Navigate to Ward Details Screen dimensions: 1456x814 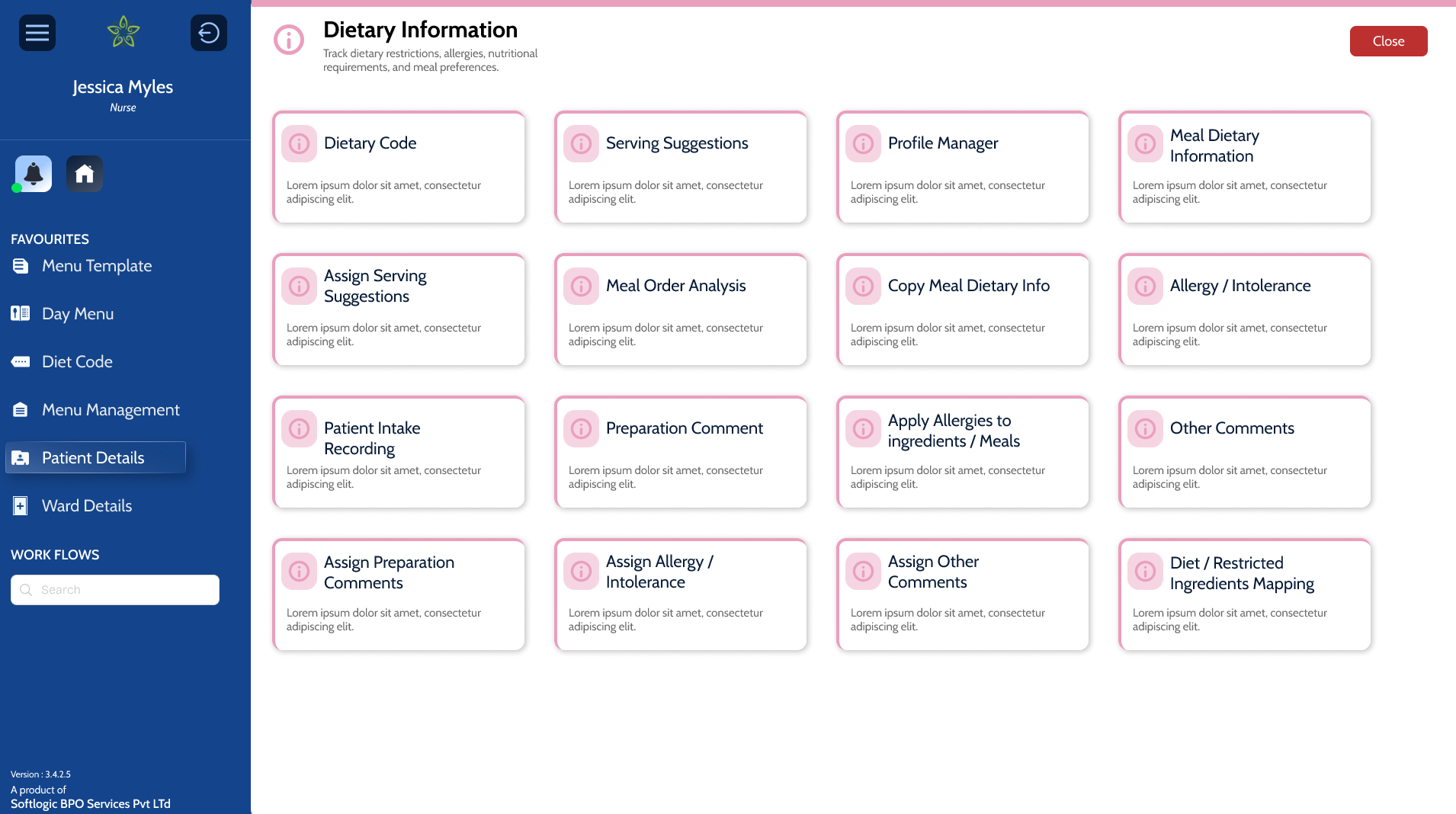(x=87, y=506)
